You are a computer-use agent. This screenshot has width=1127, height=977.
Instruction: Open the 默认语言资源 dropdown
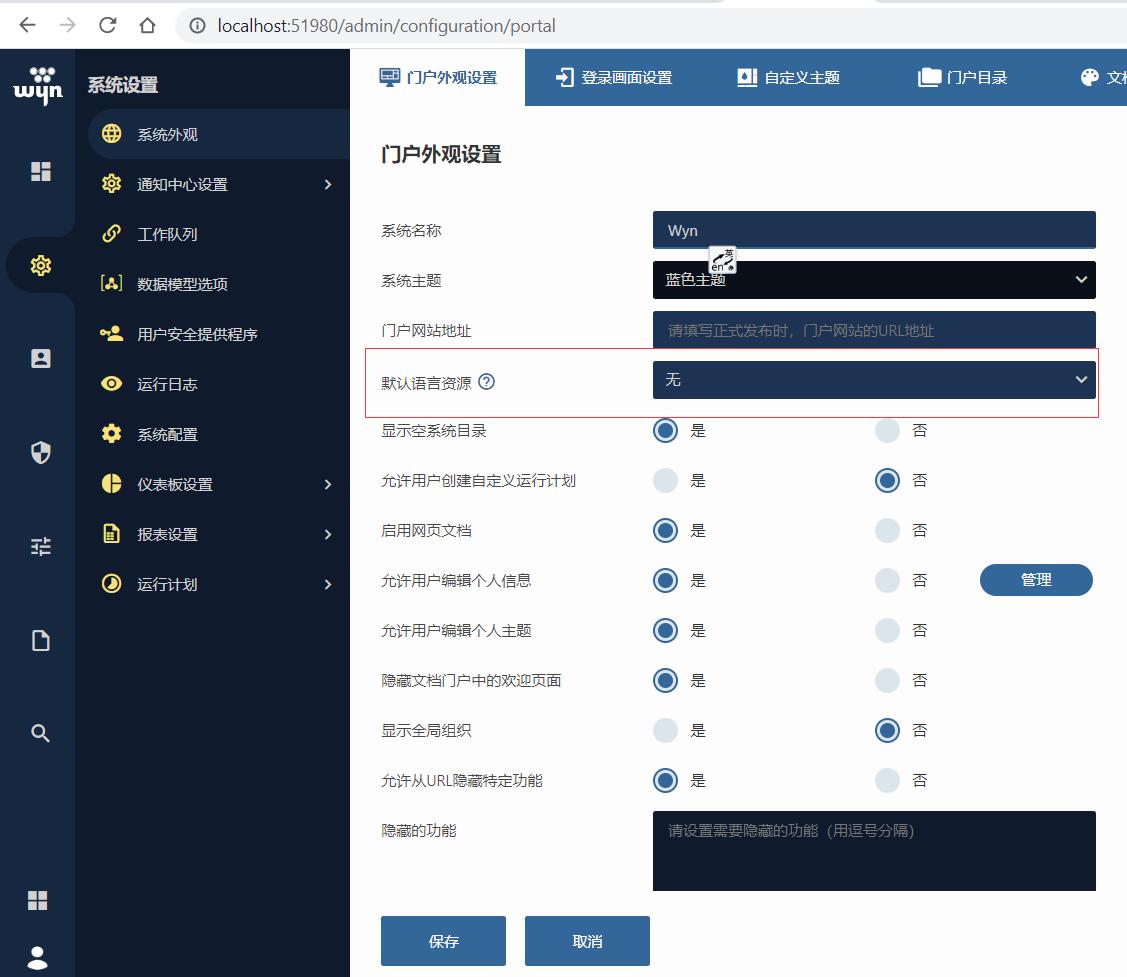pyautogui.click(x=874, y=380)
